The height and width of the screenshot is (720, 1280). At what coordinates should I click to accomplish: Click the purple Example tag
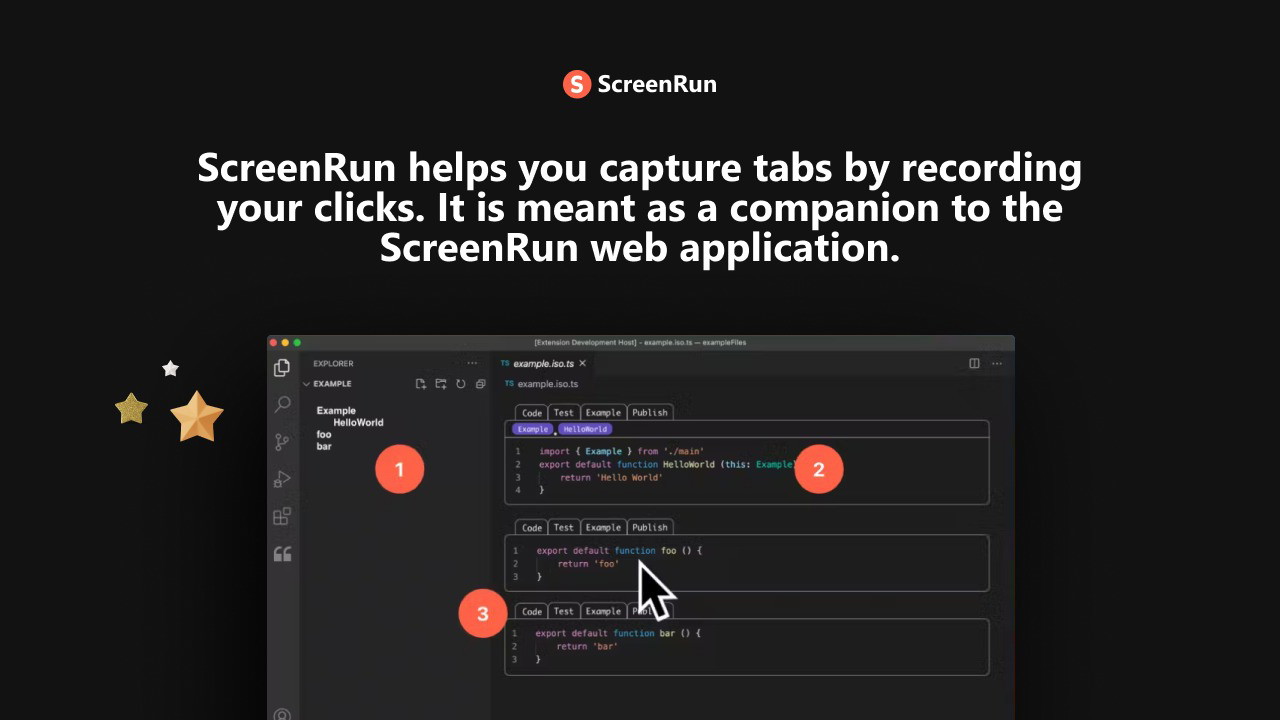(532, 429)
